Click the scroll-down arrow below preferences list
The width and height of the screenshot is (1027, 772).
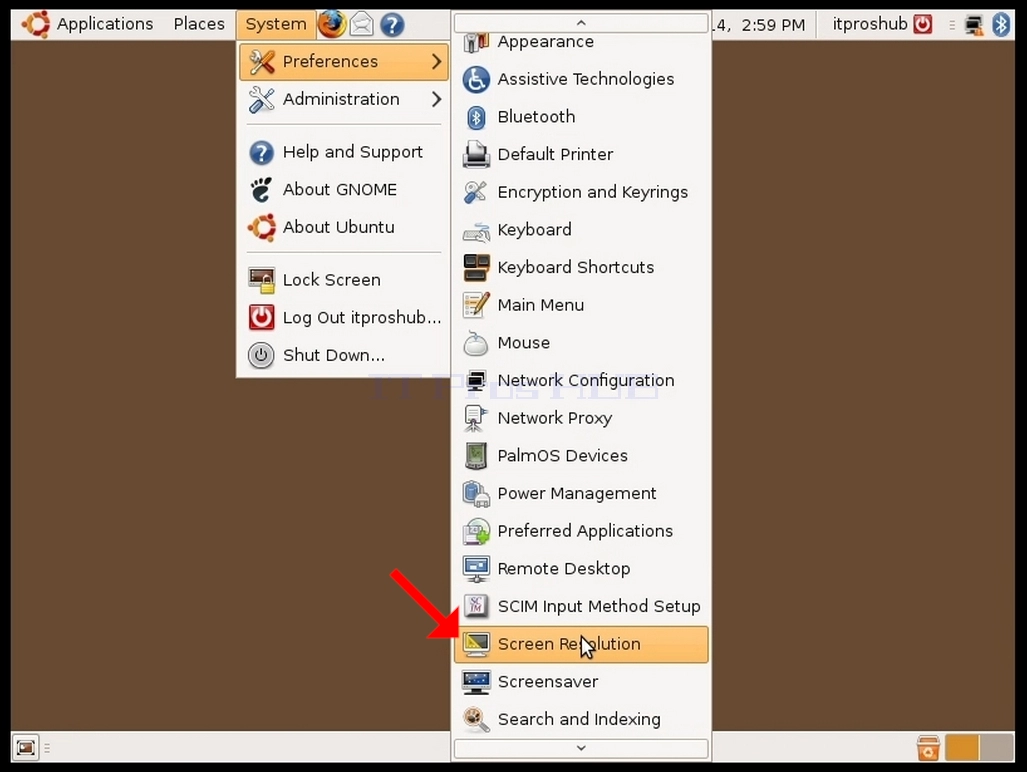[x=581, y=748]
